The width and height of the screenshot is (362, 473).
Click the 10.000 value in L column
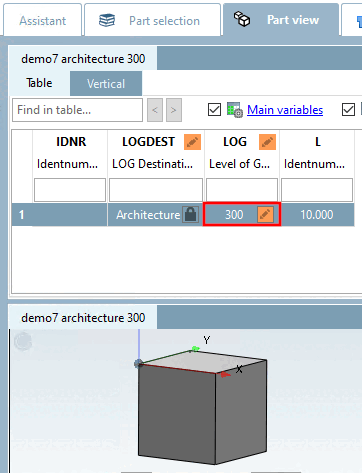(317, 215)
